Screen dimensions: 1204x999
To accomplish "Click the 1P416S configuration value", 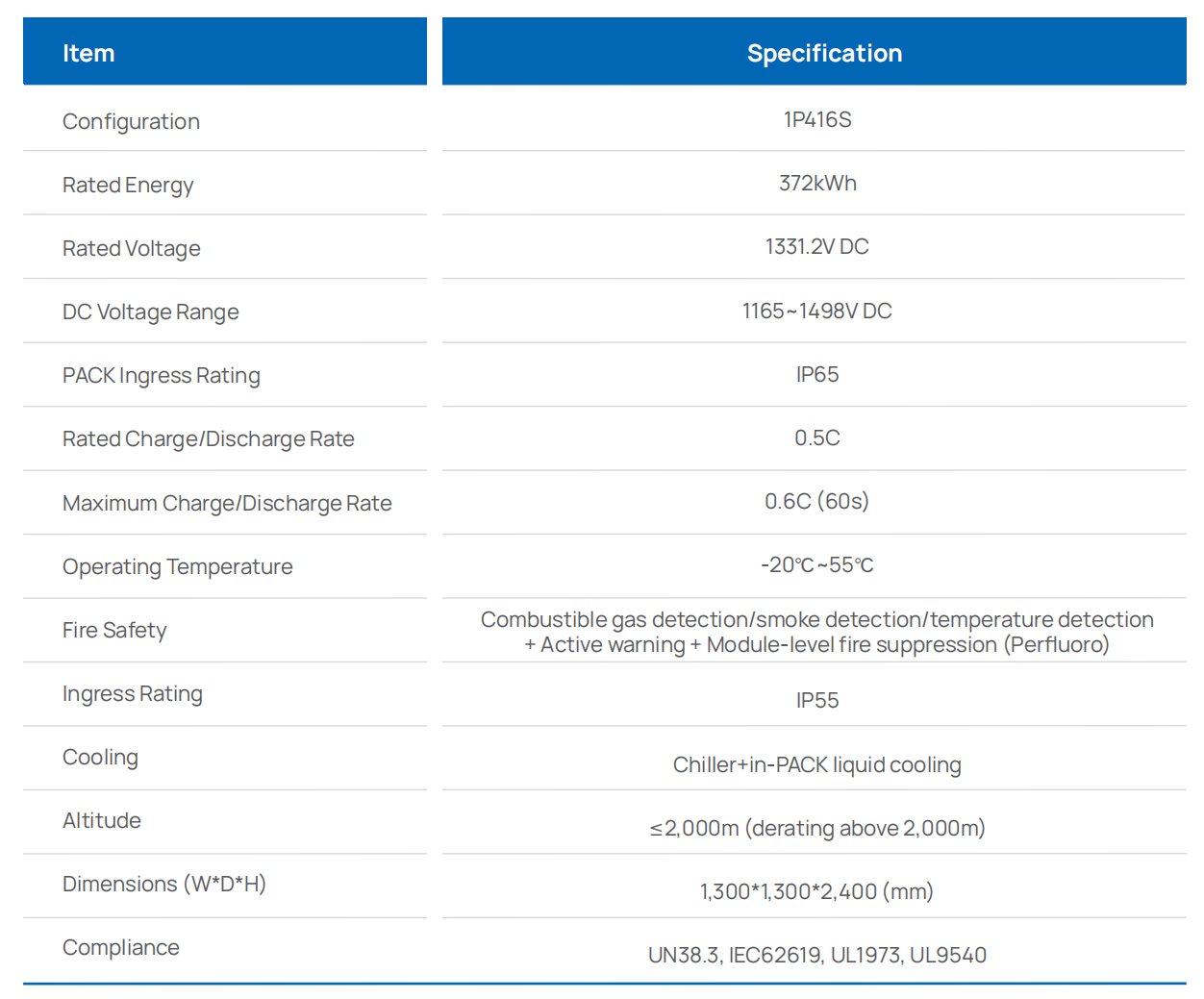I will coord(817,120).
